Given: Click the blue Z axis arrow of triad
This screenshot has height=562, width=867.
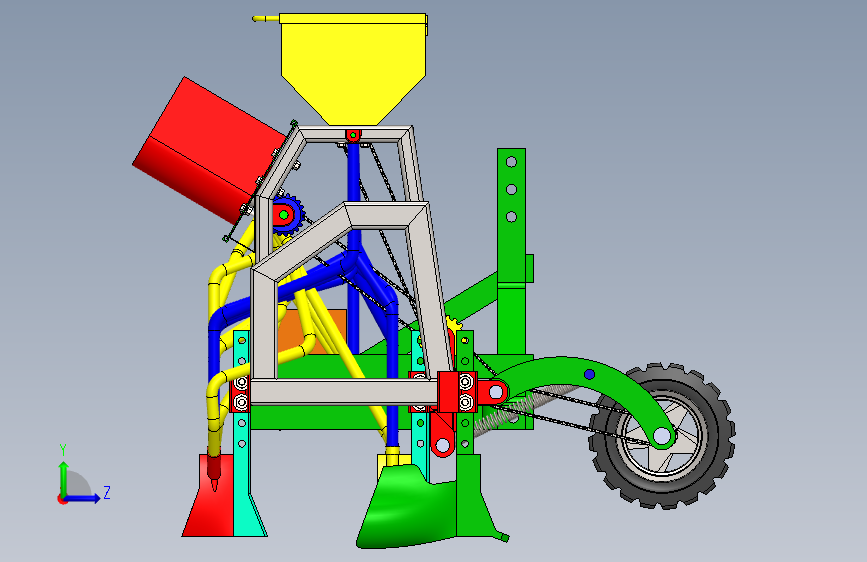Looking at the screenshot, I should pos(84,498).
